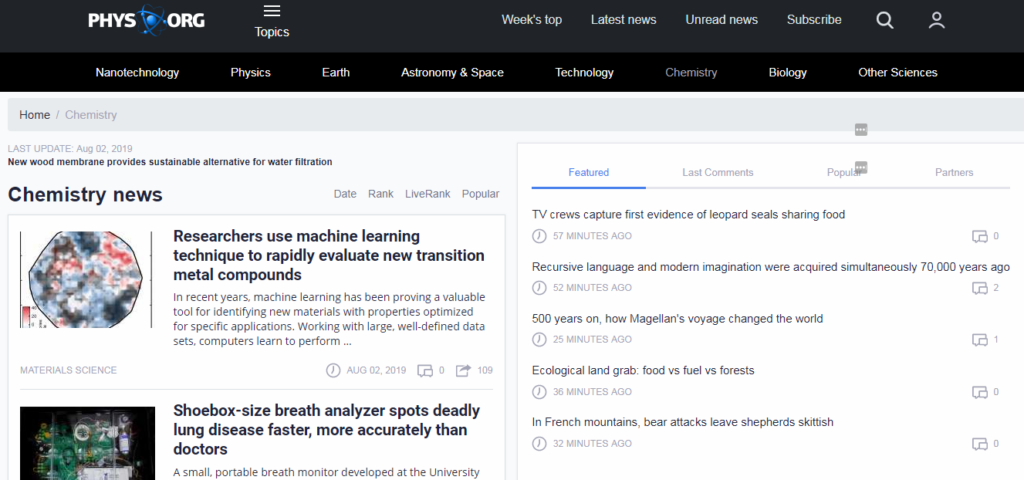Image resolution: width=1024 pixels, height=480 pixels.
Task: Click the ellipsis icon on breadcrumb bar
Action: (x=861, y=130)
